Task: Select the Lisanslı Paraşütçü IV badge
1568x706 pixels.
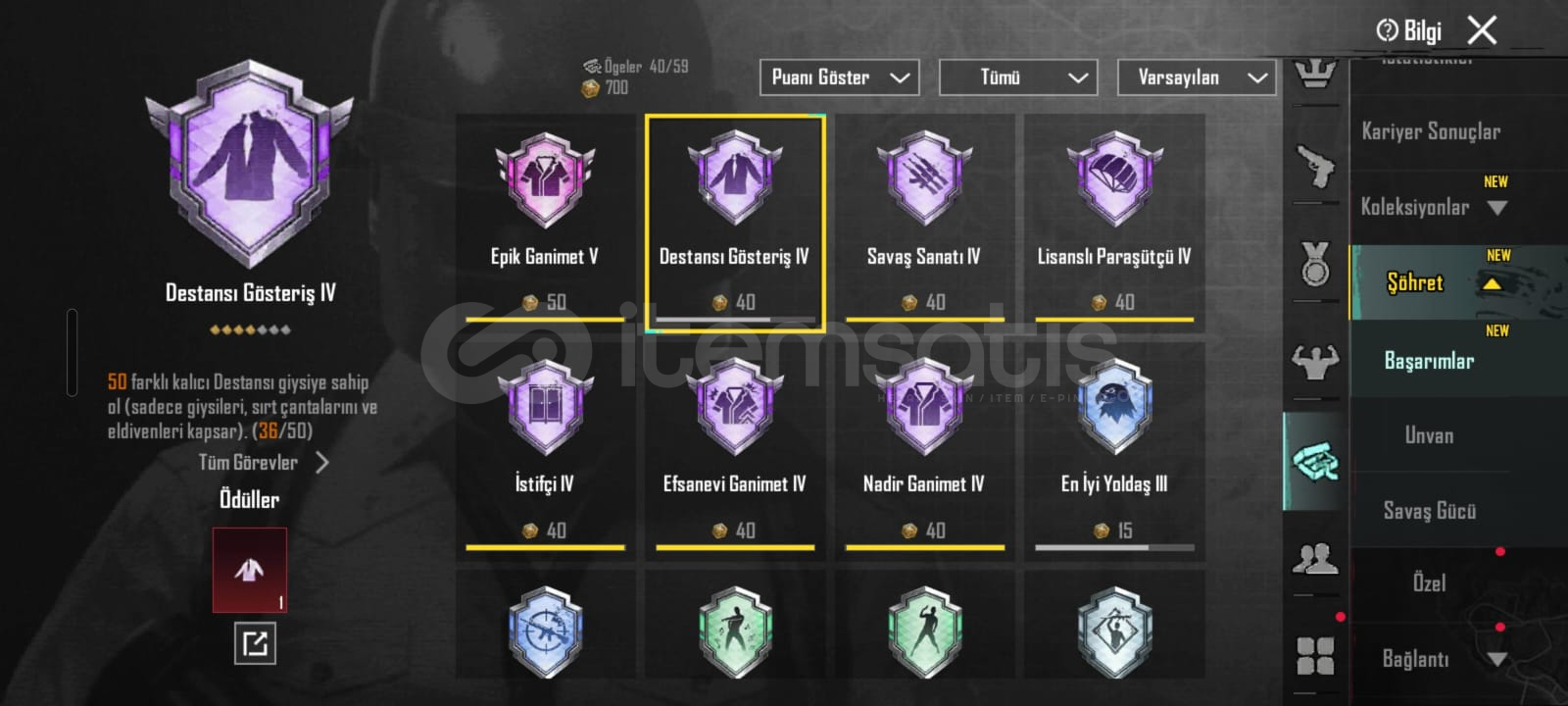Action: [x=1114, y=218]
